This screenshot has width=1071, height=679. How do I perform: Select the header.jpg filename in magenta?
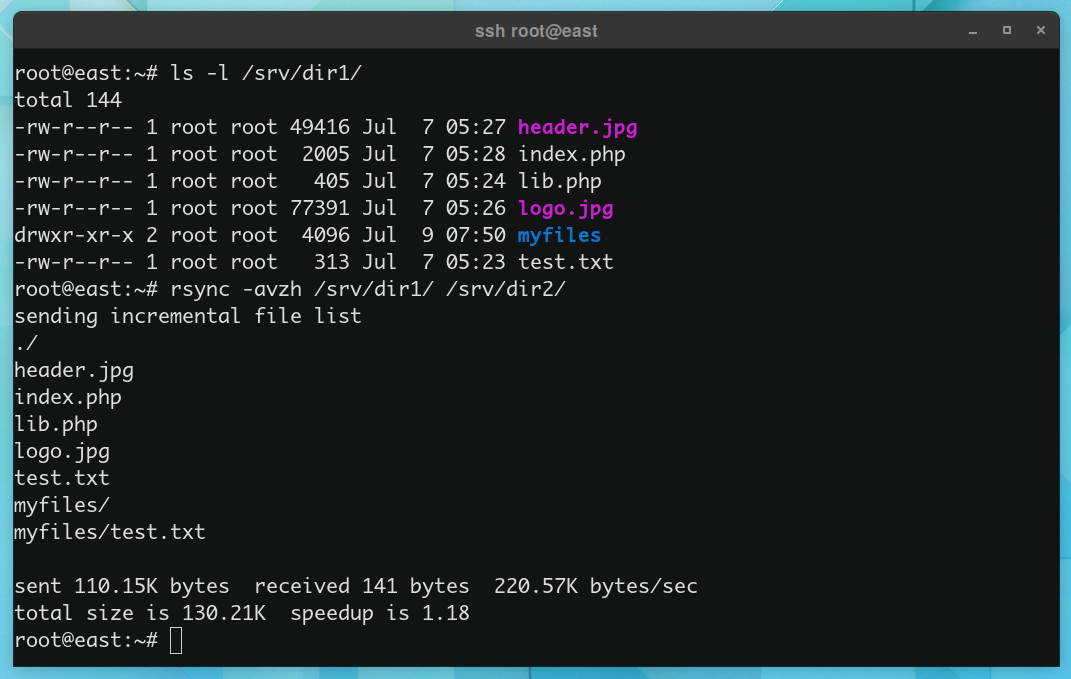click(x=577, y=127)
